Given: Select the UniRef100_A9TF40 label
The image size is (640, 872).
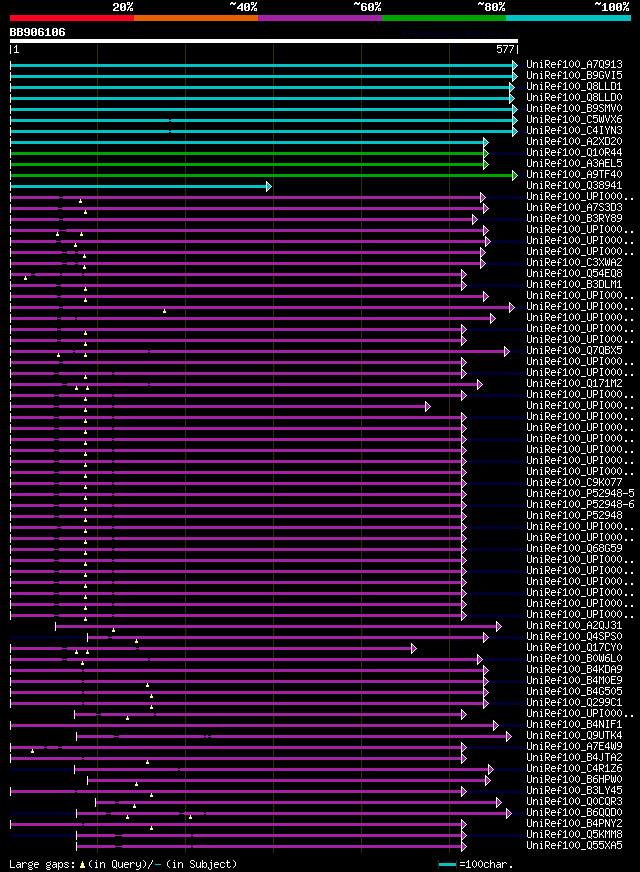Looking at the screenshot, I should [574, 175].
